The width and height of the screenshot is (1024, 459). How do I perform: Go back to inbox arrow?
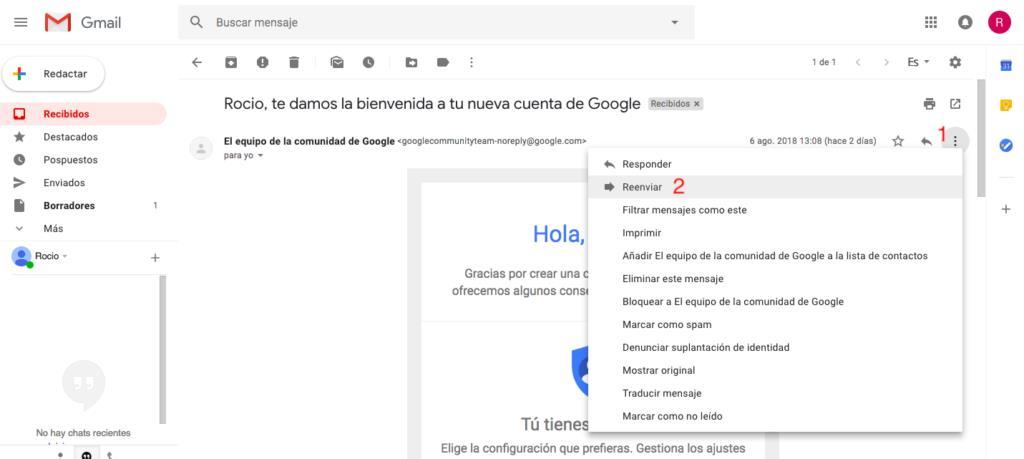click(x=197, y=63)
